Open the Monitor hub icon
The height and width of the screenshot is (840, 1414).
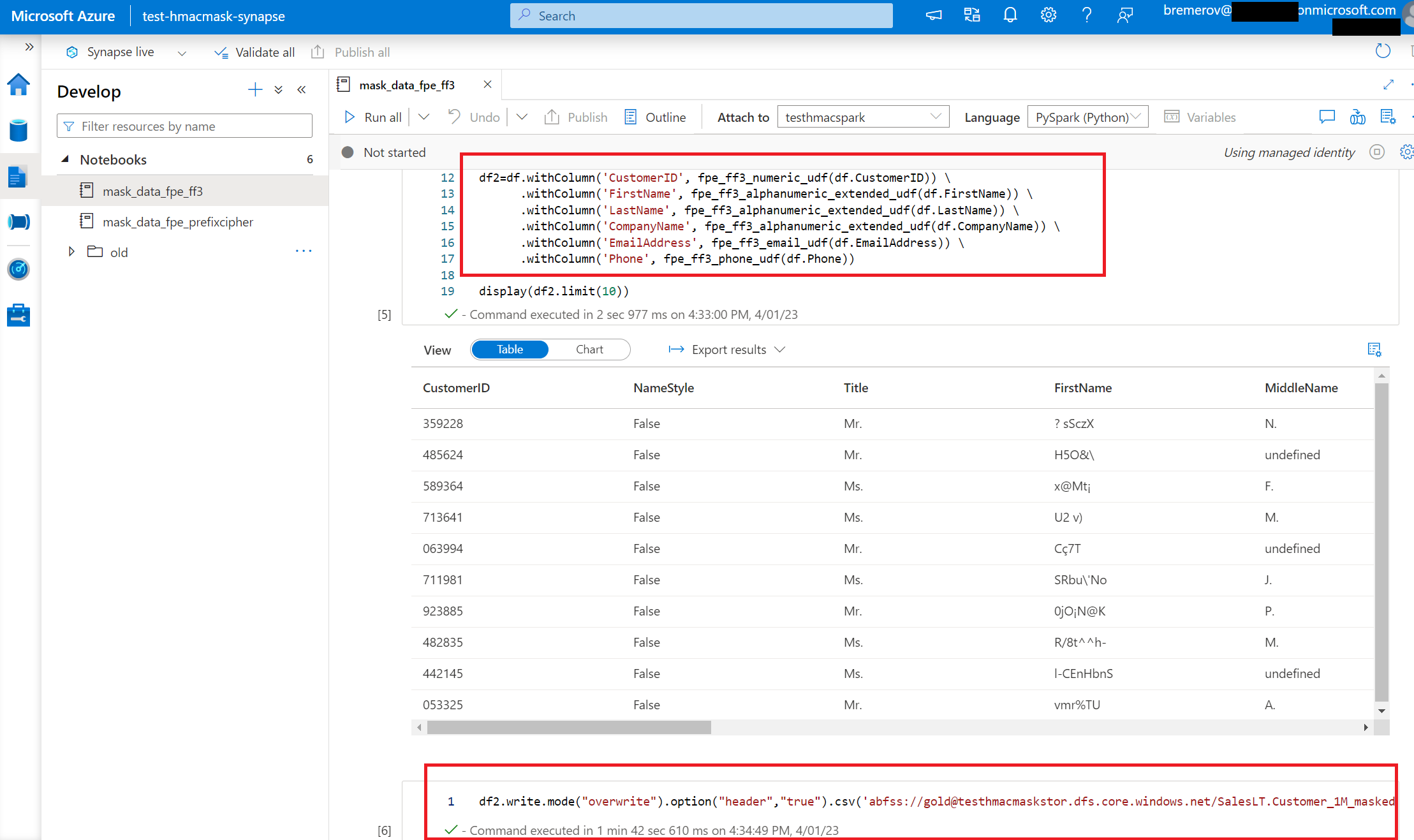tap(18, 269)
